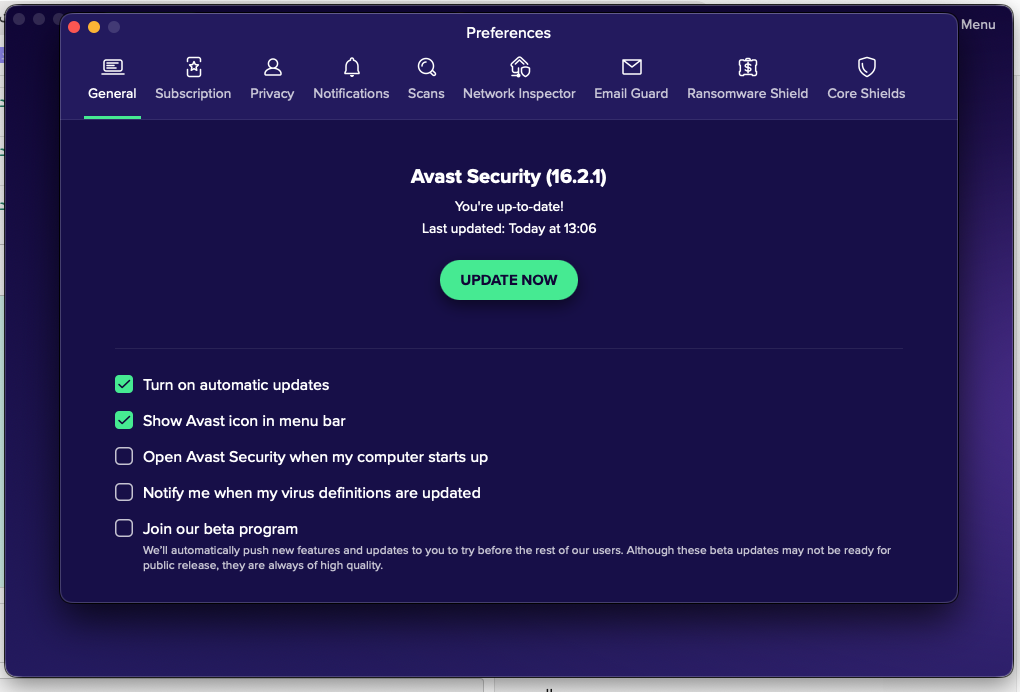Open the Network Inspector house icon

tap(519, 67)
